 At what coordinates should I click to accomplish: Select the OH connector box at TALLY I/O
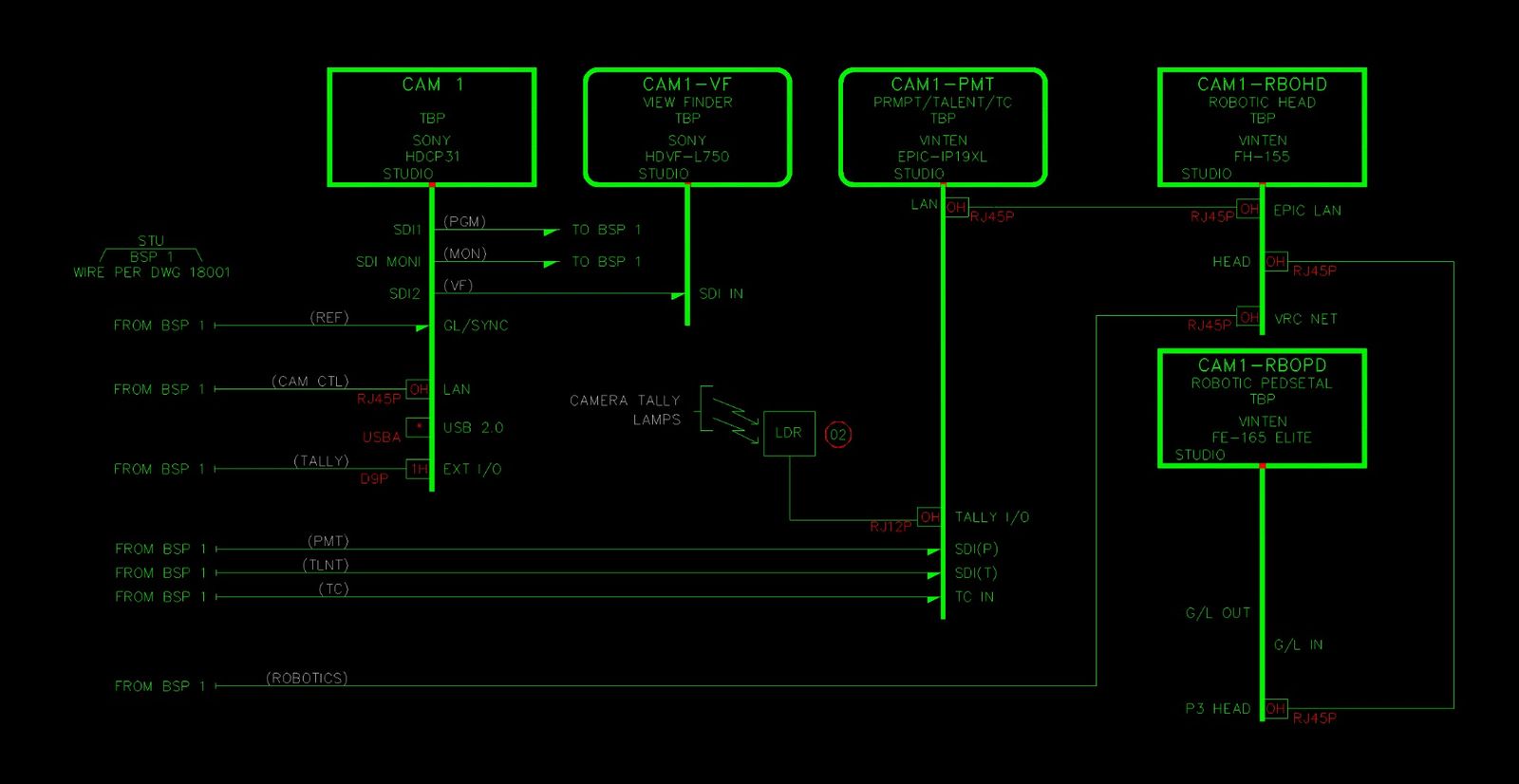click(x=929, y=517)
